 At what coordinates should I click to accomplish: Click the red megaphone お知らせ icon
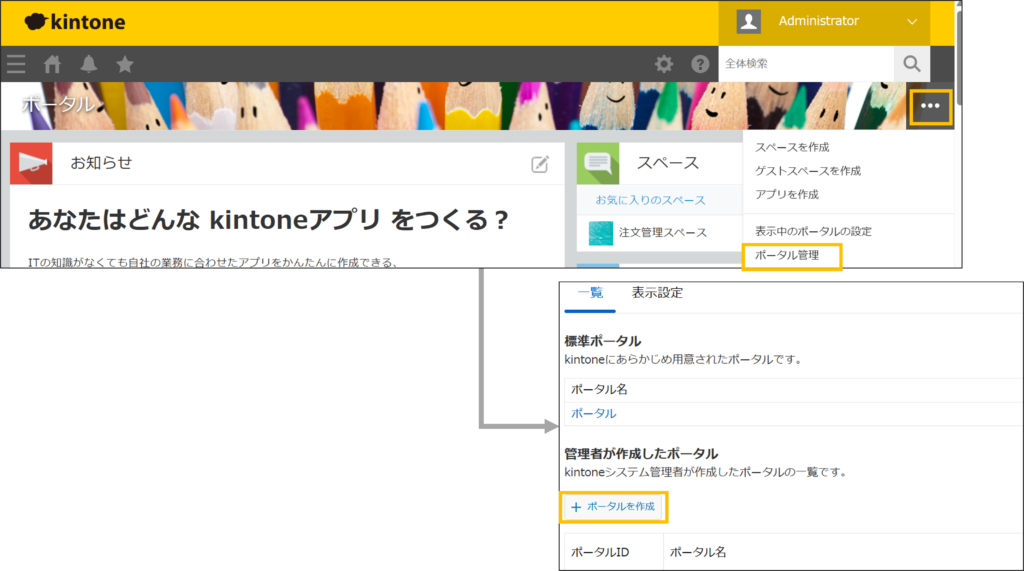click(x=31, y=163)
